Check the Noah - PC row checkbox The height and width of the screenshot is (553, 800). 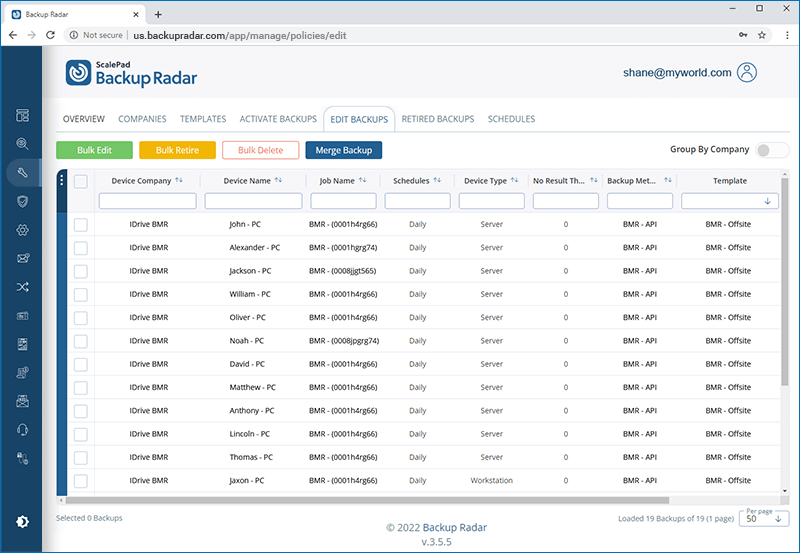point(81,341)
